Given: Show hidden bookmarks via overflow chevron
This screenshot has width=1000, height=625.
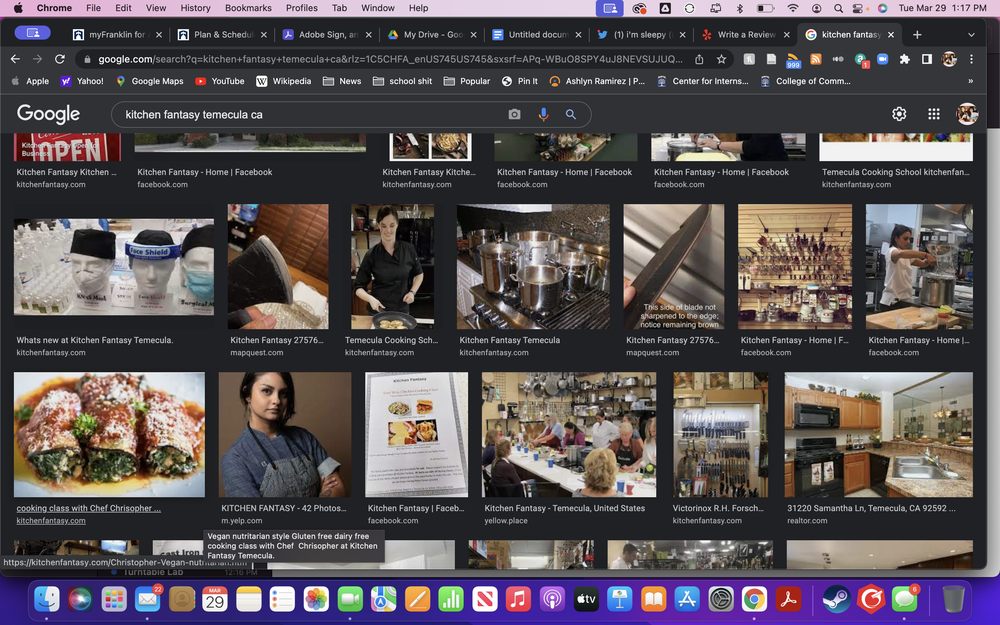Looking at the screenshot, I should 970,81.
